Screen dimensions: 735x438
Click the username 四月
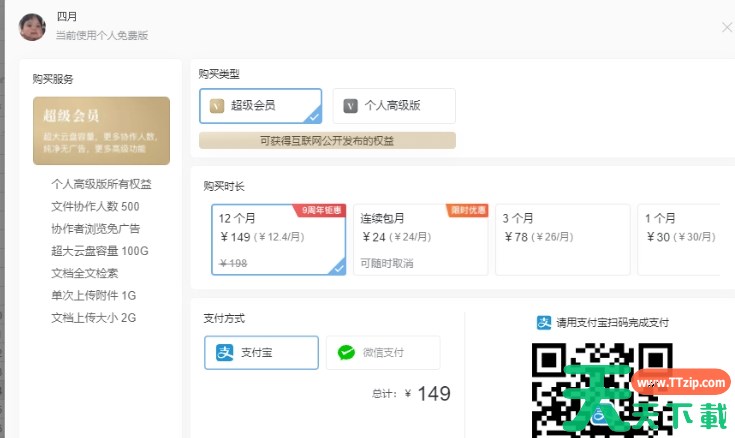pyautogui.click(x=67, y=17)
